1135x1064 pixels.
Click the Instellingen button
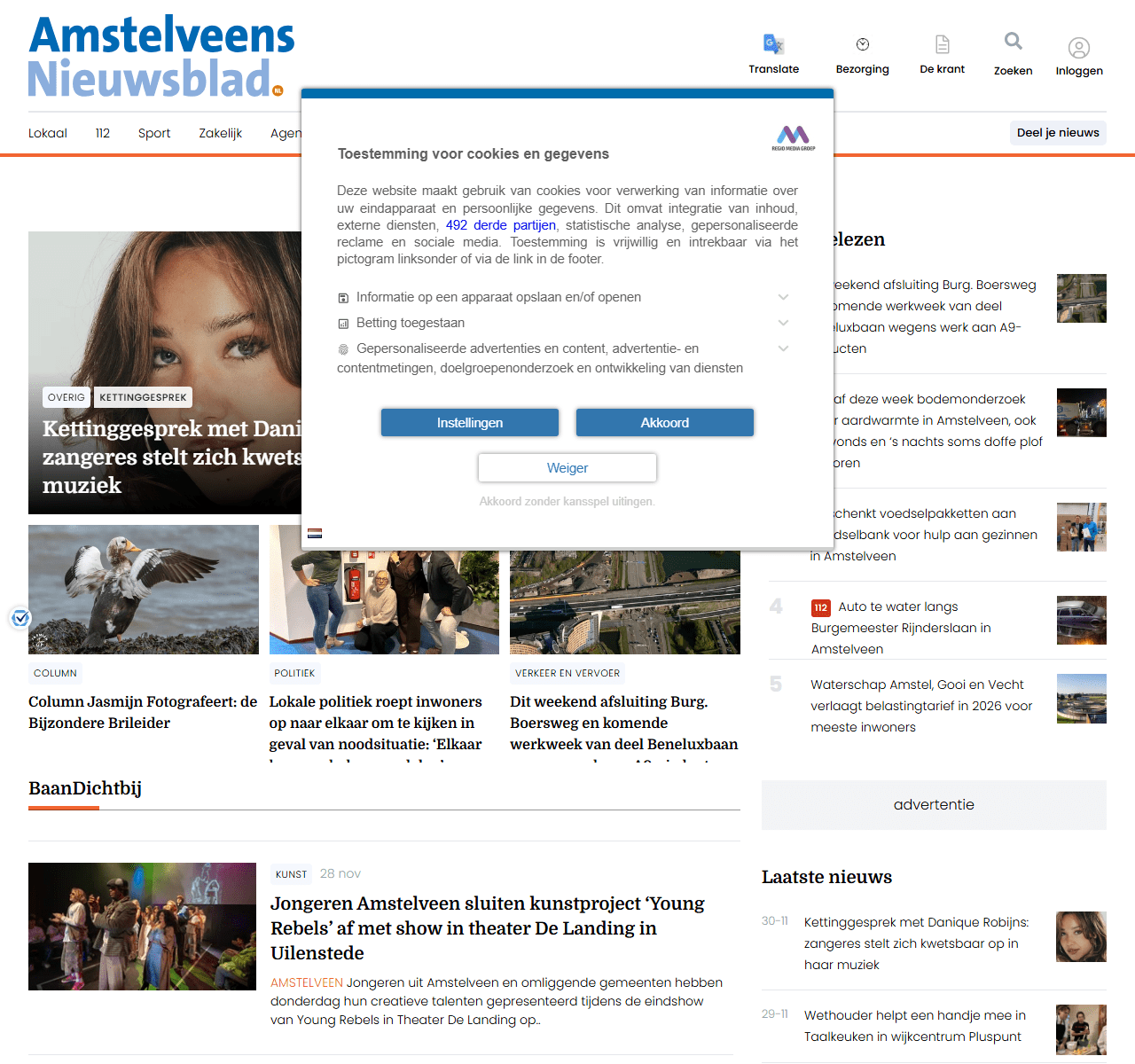470,423
